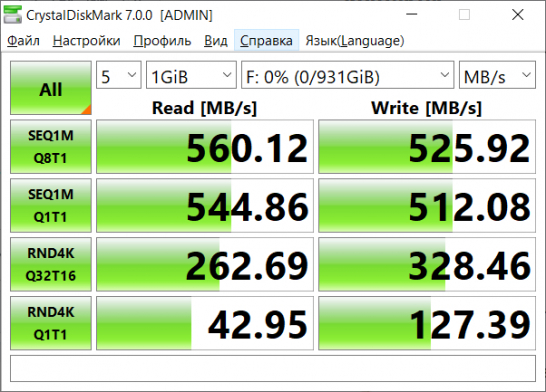Run the RND4K Q32T16 benchmark

point(51,264)
